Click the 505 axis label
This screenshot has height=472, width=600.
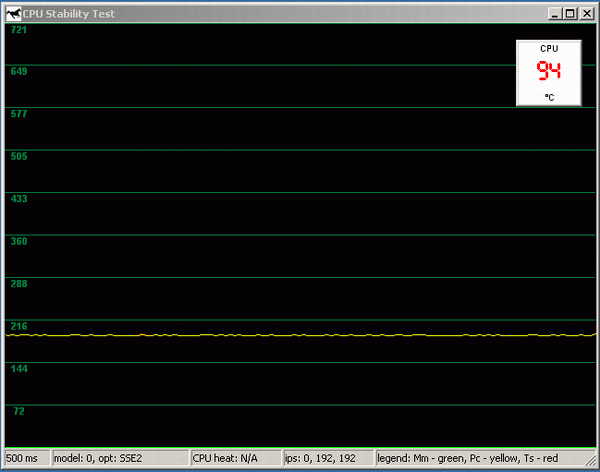coord(18,156)
